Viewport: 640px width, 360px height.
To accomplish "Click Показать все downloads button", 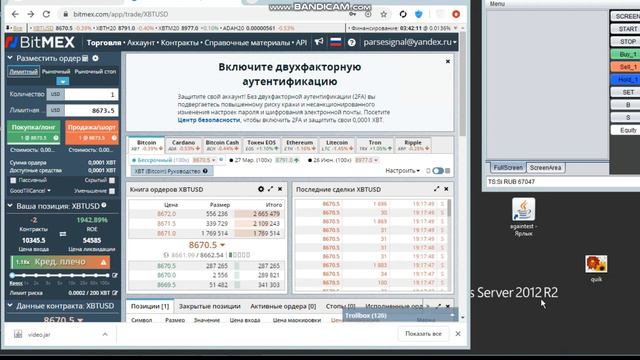I will point(423,334).
